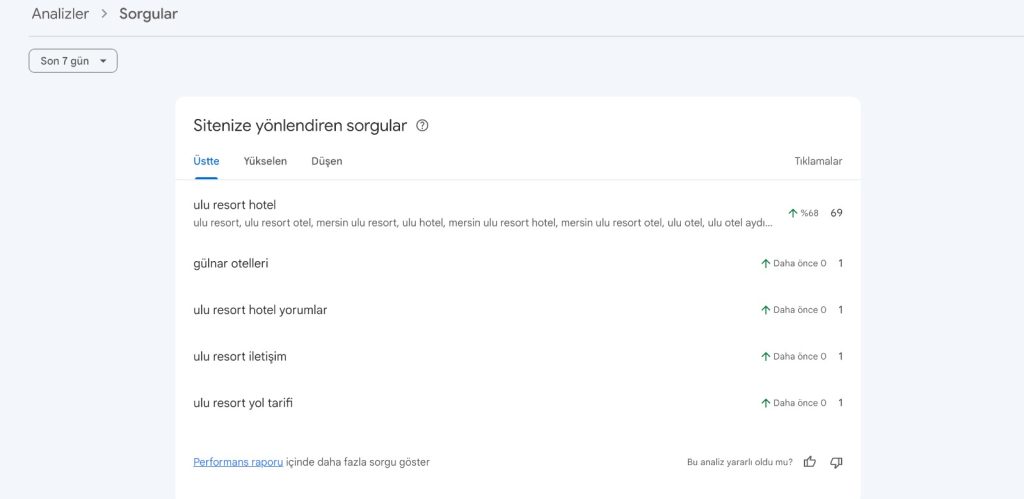Switch to the Yükselen tab
The width and height of the screenshot is (1024, 499).
[x=265, y=161]
